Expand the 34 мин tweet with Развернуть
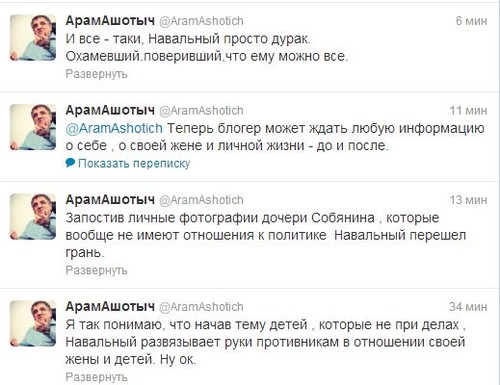This screenshot has width=500, height=385. pos(96,377)
